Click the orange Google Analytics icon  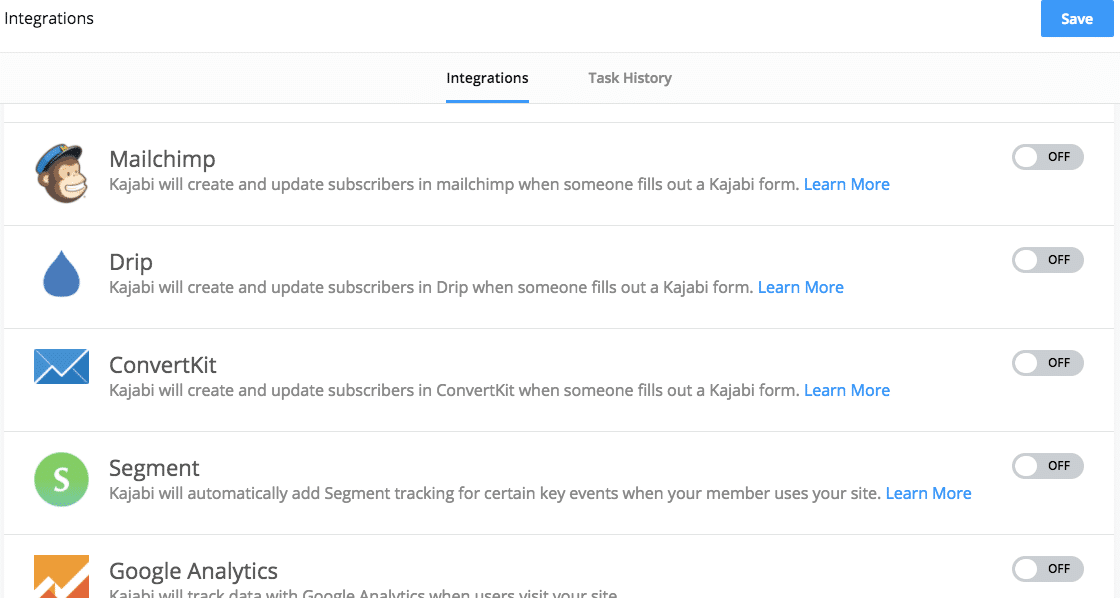coord(61,576)
